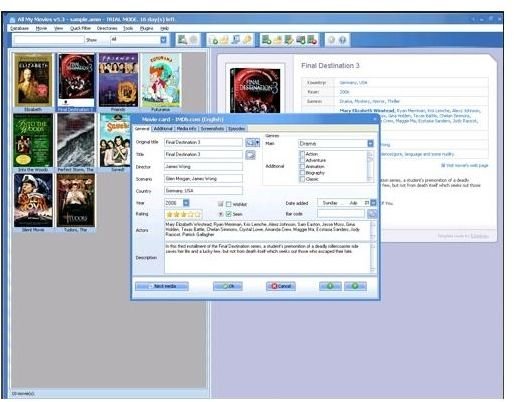Open the Database menu
The width and height of the screenshot is (514, 402).
(19, 28)
